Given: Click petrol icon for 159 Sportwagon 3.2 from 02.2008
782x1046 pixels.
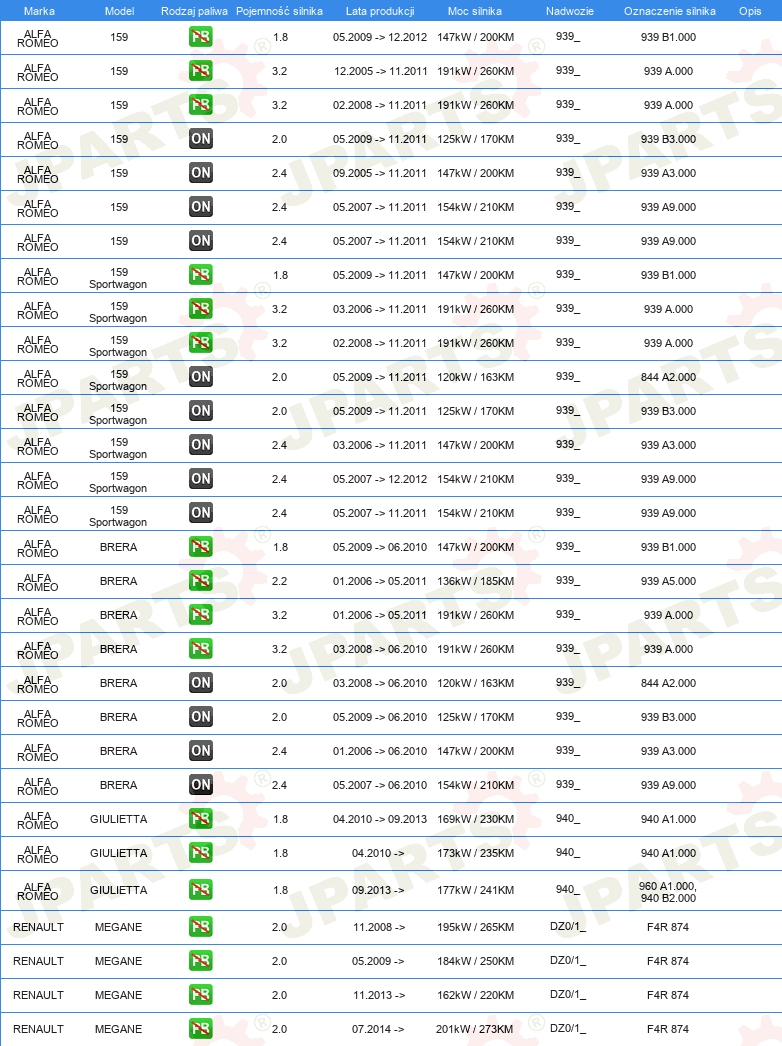Looking at the screenshot, I should click(201, 343).
